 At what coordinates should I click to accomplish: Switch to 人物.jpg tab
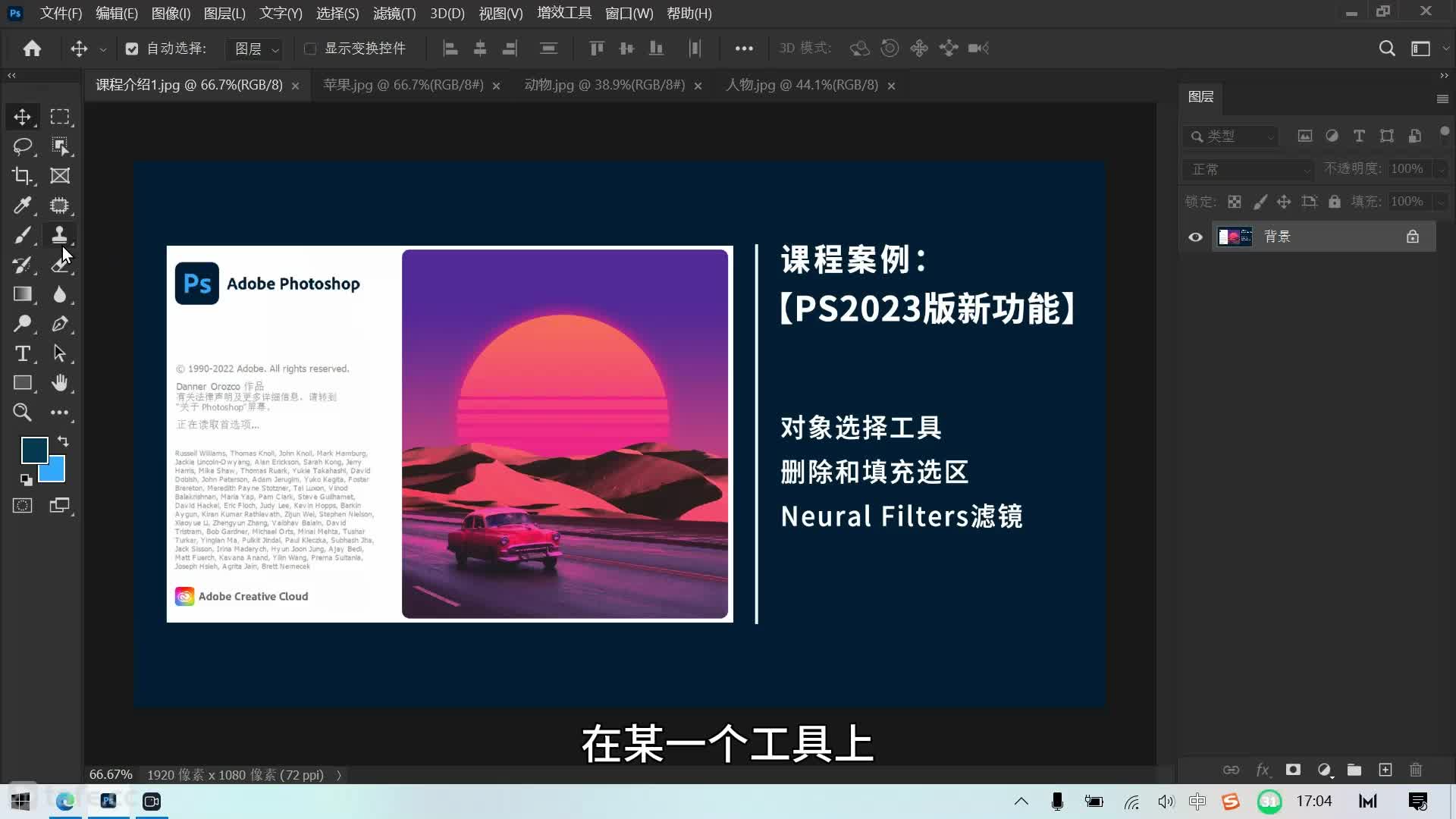tap(802, 85)
